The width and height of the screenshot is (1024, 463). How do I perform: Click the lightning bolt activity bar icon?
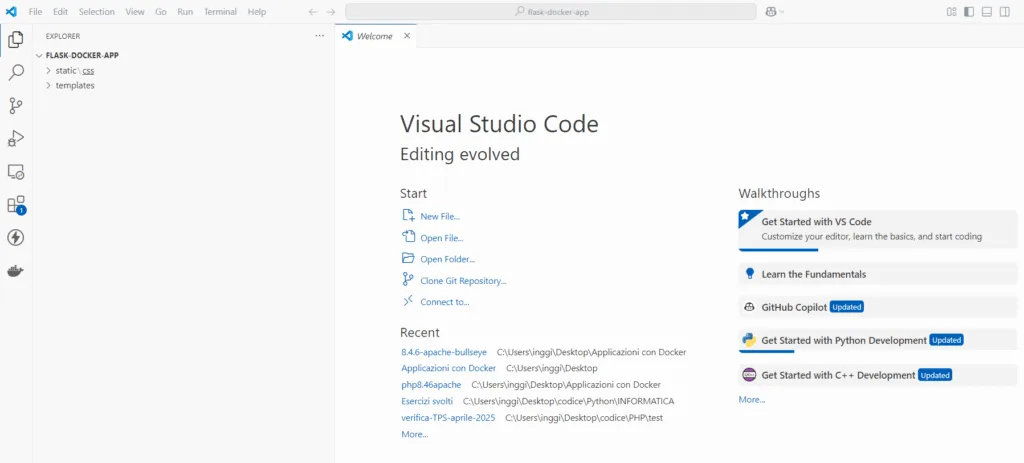(x=16, y=238)
